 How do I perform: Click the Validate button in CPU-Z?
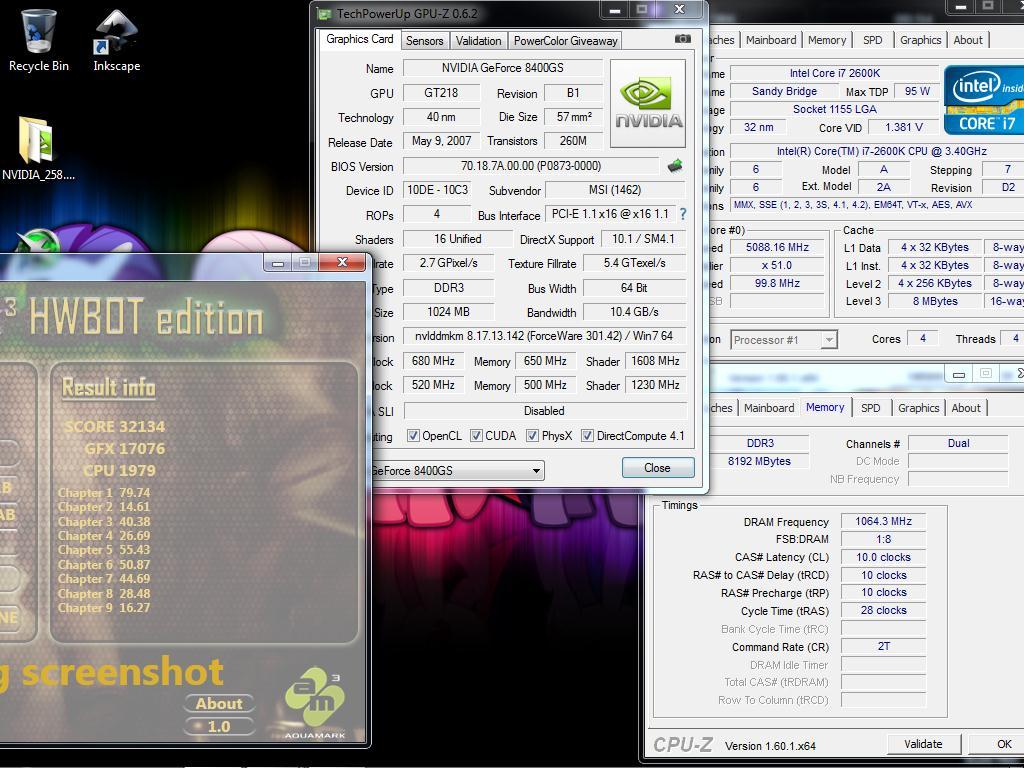923,744
